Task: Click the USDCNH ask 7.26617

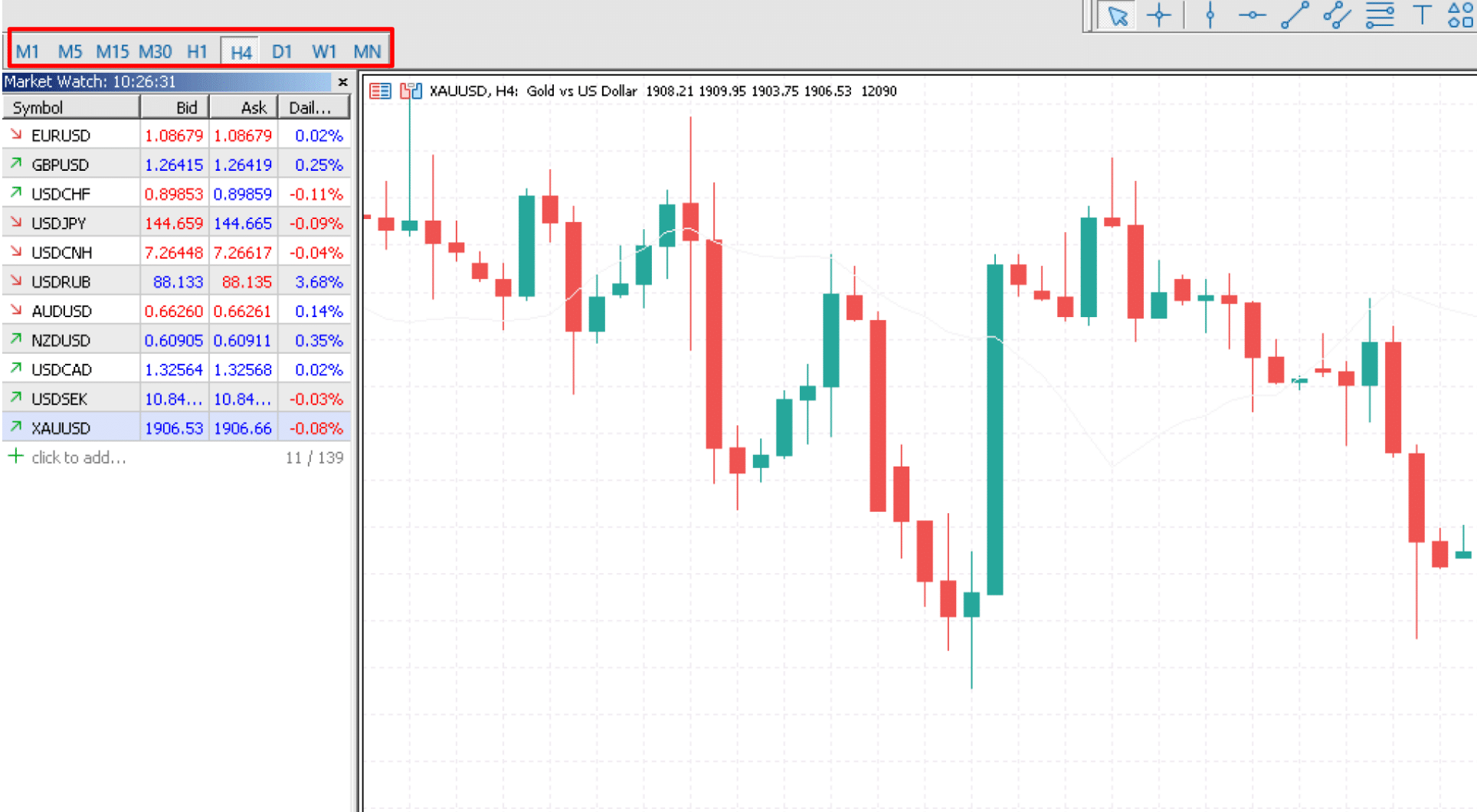Action: tap(243, 252)
